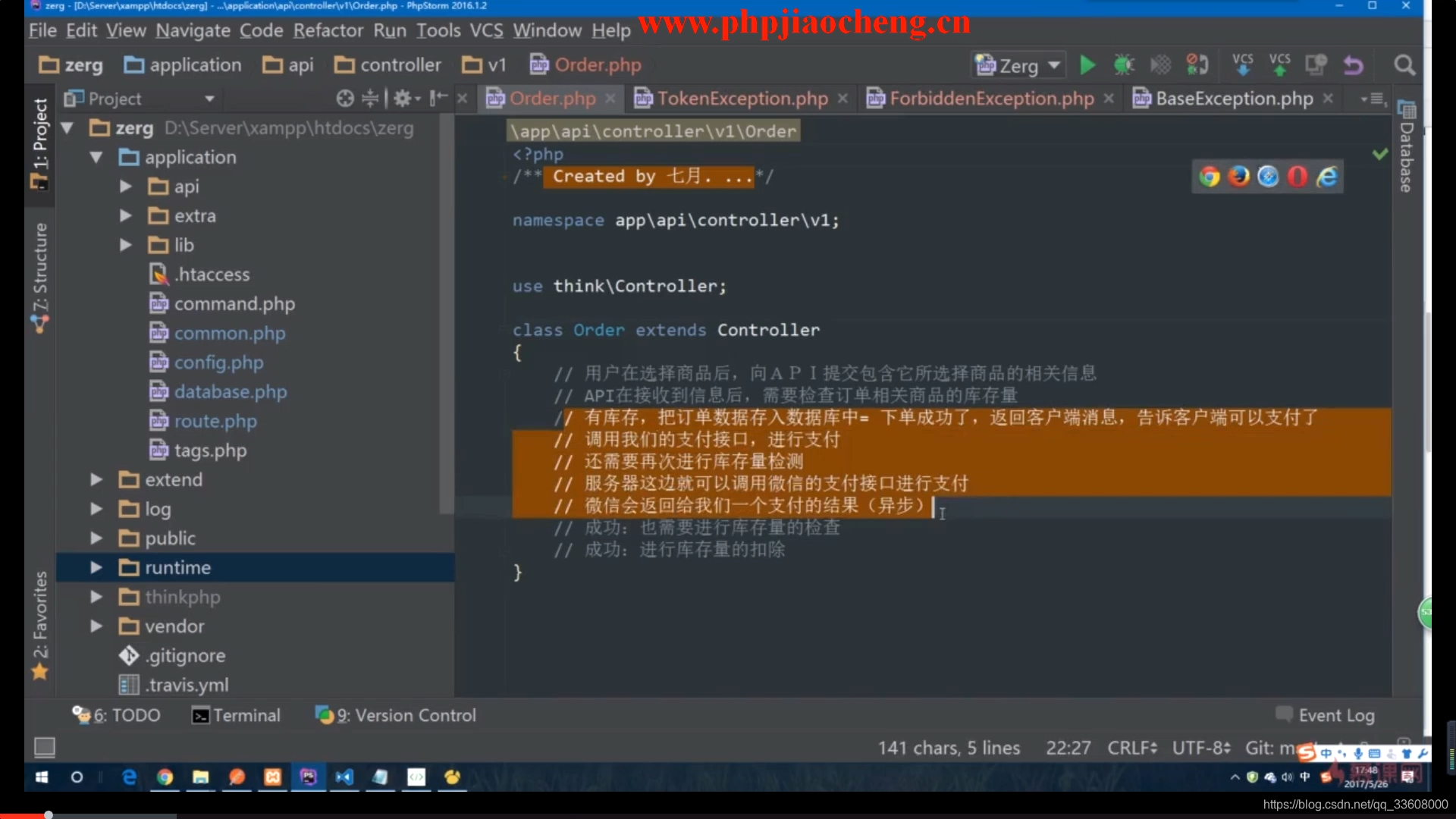Open the Zerg run configuration dropdown
Screen dimensions: 1456x819
1018,66
